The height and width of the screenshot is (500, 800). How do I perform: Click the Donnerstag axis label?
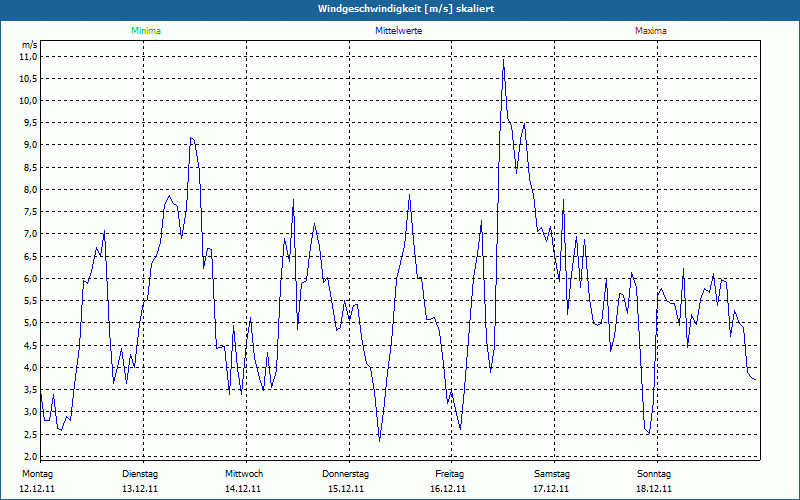pos(345,474)
